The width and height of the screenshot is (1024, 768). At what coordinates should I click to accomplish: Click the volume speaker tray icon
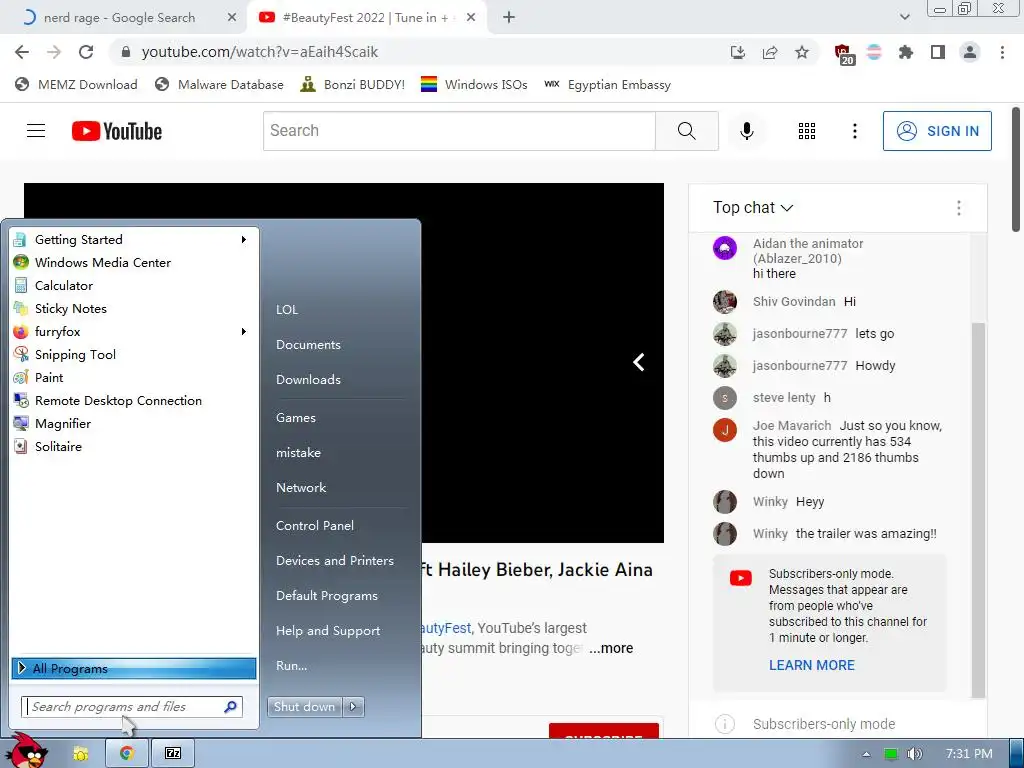click(915, 754)
